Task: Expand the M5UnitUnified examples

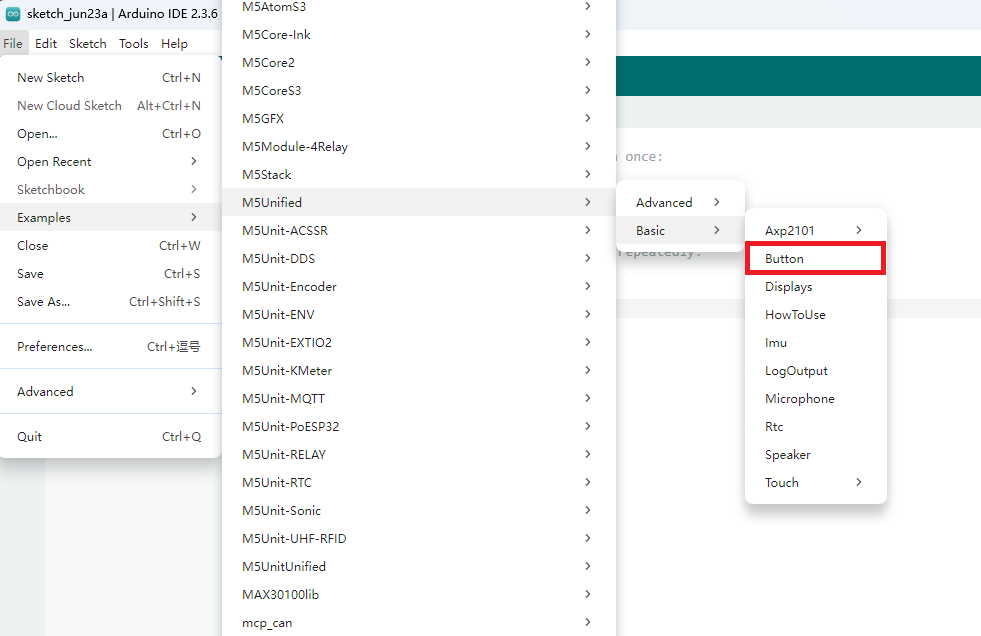Action: click(419, 567)
